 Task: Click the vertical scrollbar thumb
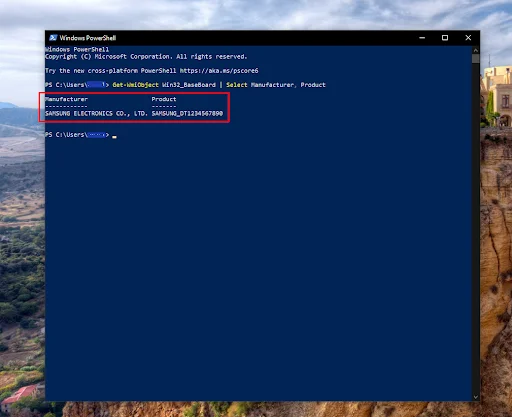[476, 59]
